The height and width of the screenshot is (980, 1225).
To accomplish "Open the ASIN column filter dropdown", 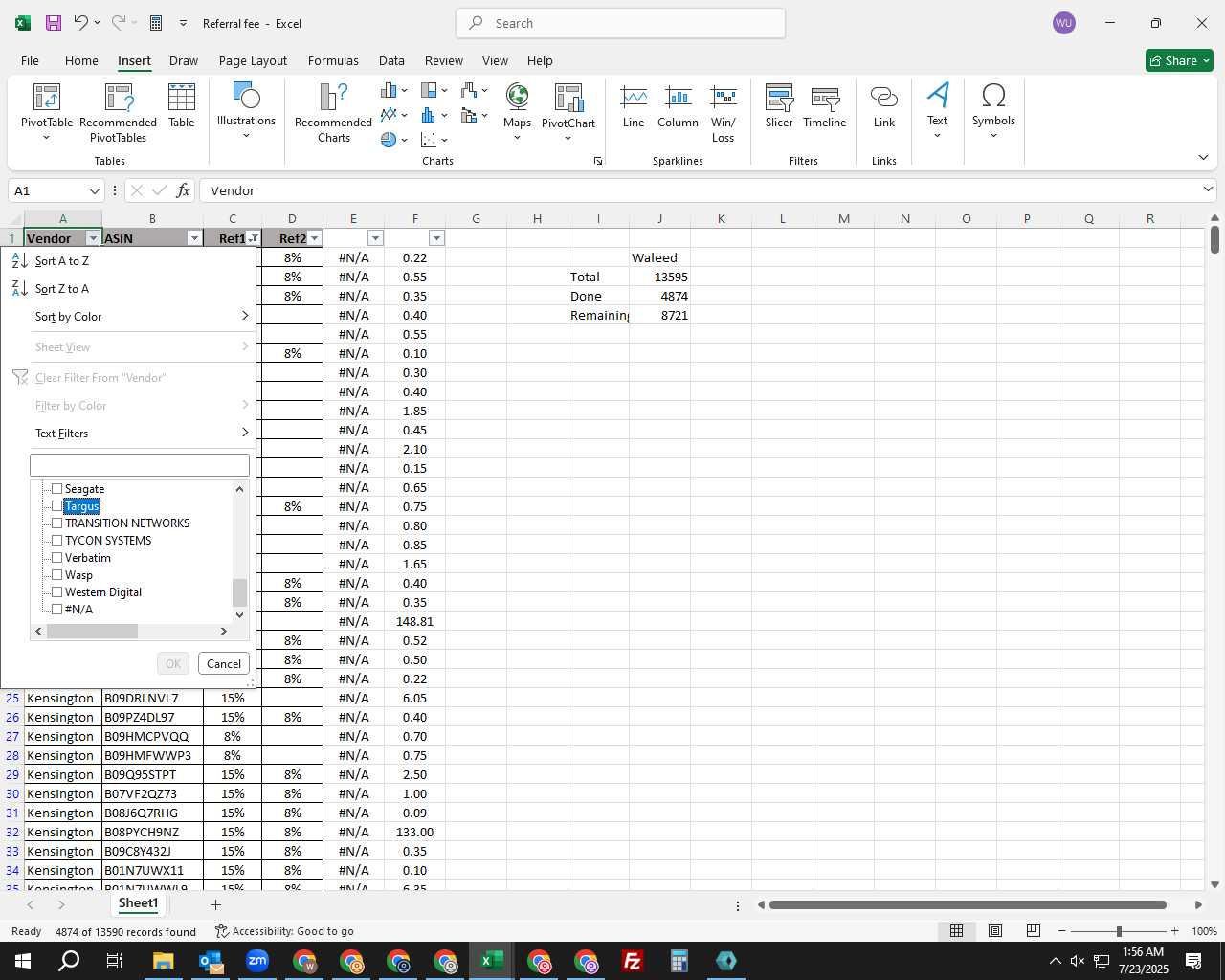I will [x=194, y=238].
